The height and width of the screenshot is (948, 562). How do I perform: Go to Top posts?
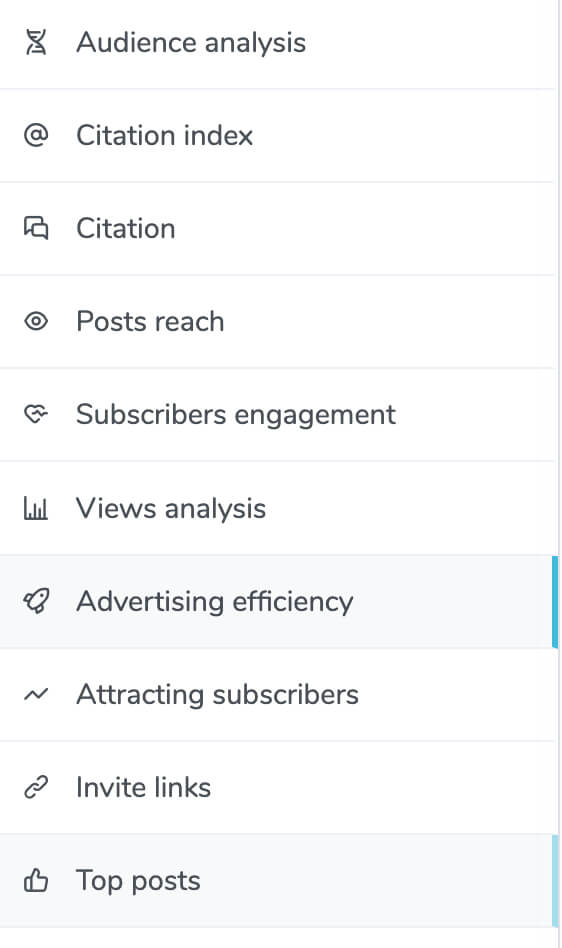pos(279,881)
